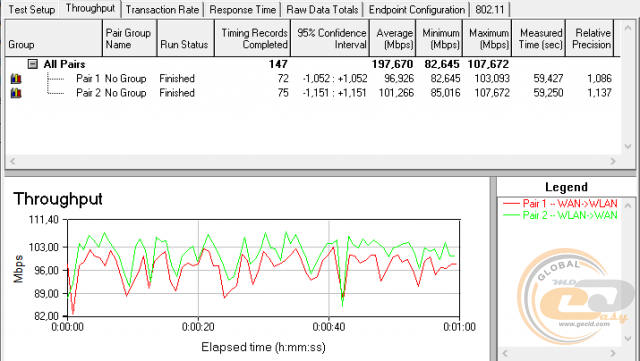The image size is (640, 361).
Task: Open the Test Setup tab
Action: pyautogui.click(x=31, y=9)
